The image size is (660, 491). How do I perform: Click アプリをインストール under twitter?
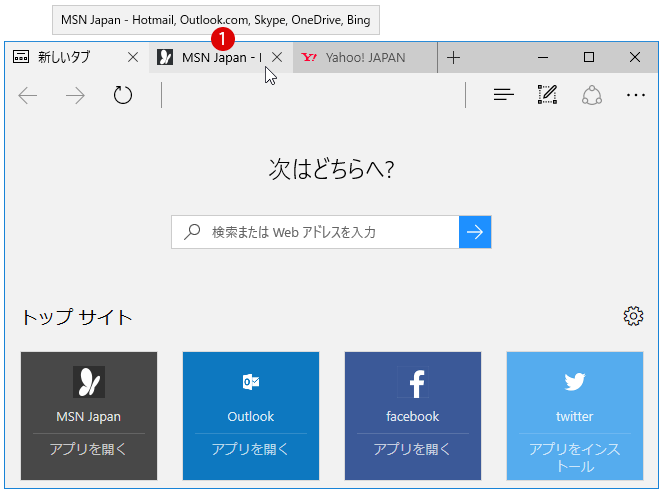575,457
